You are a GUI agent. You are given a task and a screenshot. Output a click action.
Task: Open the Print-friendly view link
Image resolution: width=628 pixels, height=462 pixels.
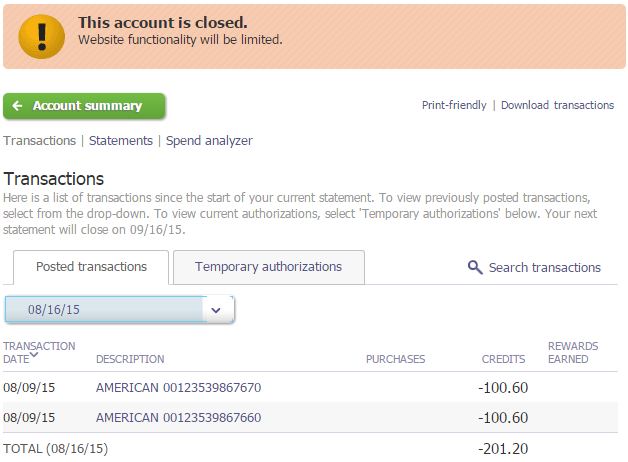454,105
